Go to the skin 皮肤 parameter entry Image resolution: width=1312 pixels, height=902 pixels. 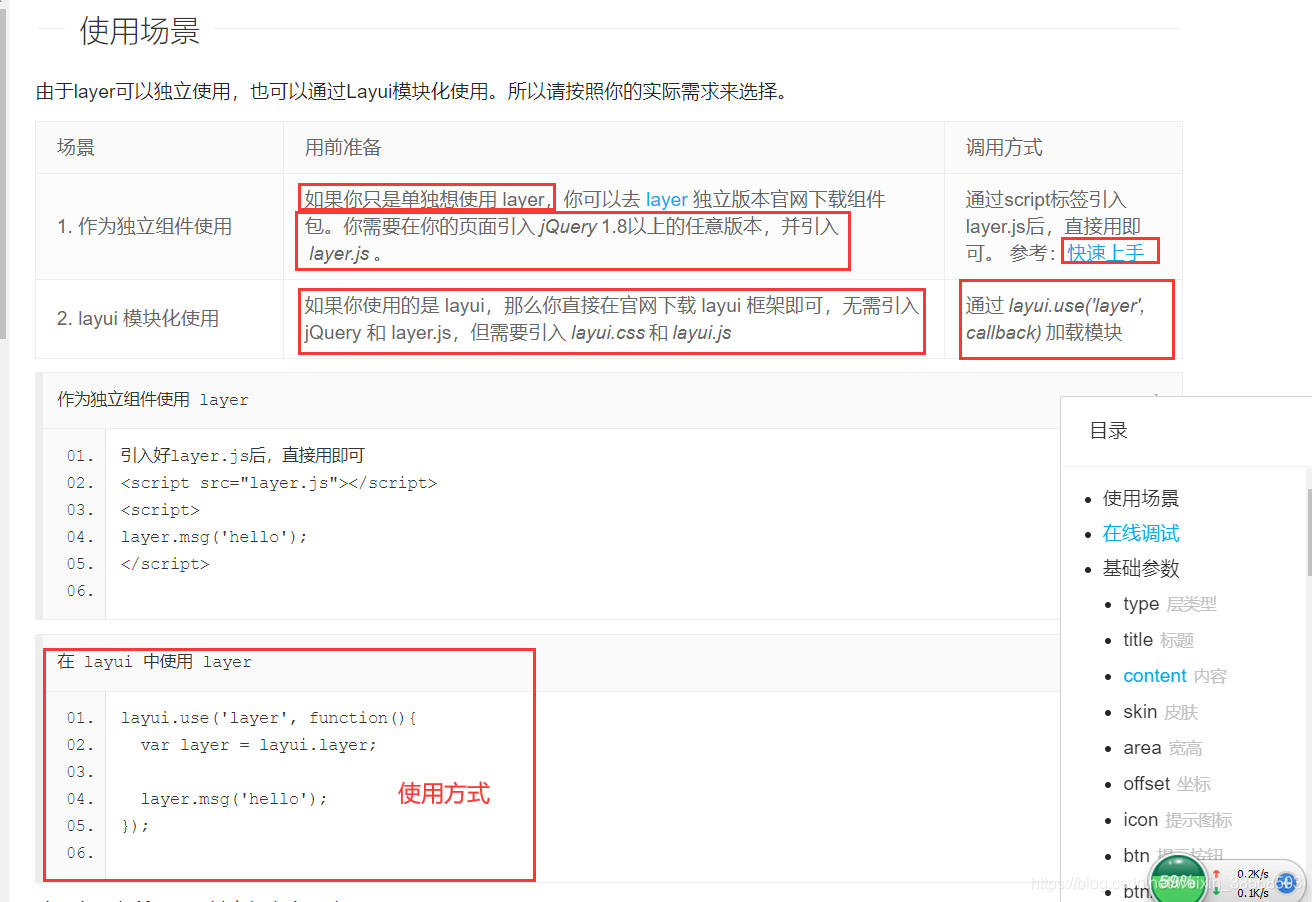coord(1160,712)
